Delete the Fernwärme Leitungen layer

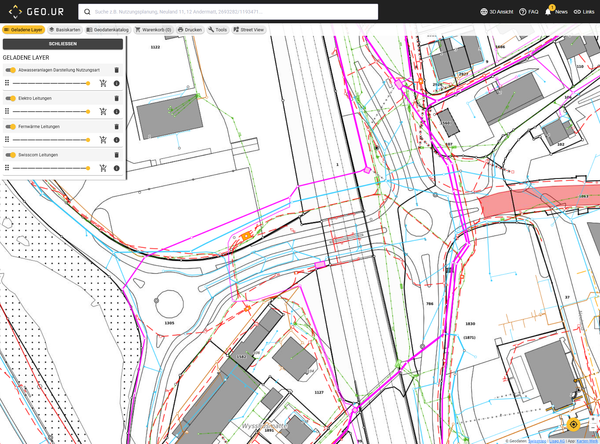117,127
